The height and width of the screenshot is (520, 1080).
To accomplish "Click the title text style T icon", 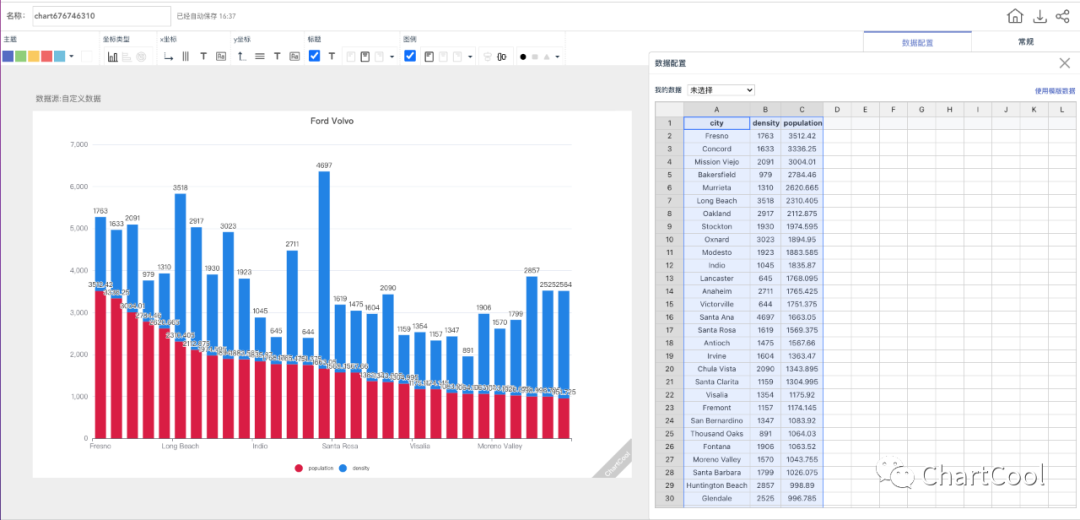I will pos(331,56).
